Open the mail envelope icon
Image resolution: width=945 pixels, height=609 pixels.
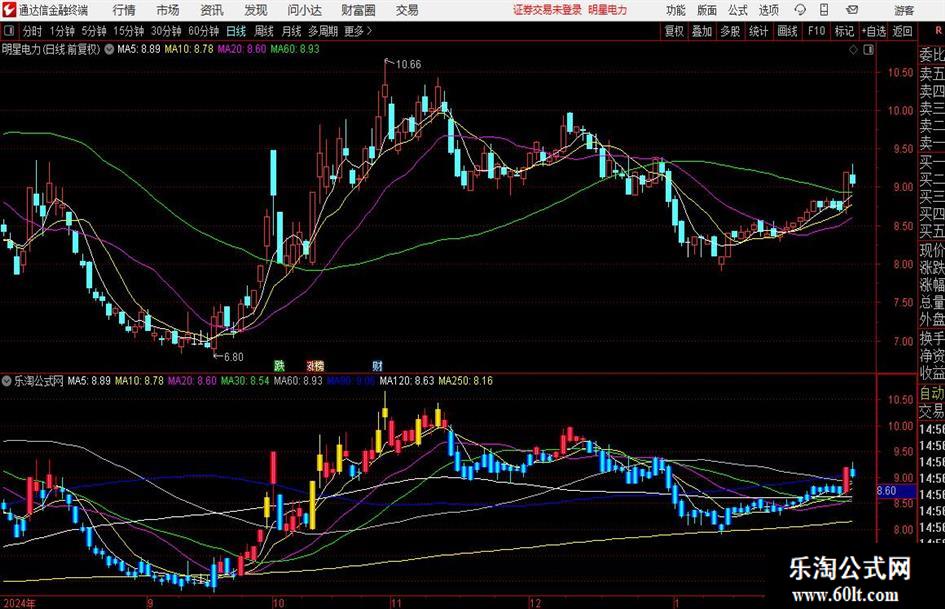(x=852, y=10)
